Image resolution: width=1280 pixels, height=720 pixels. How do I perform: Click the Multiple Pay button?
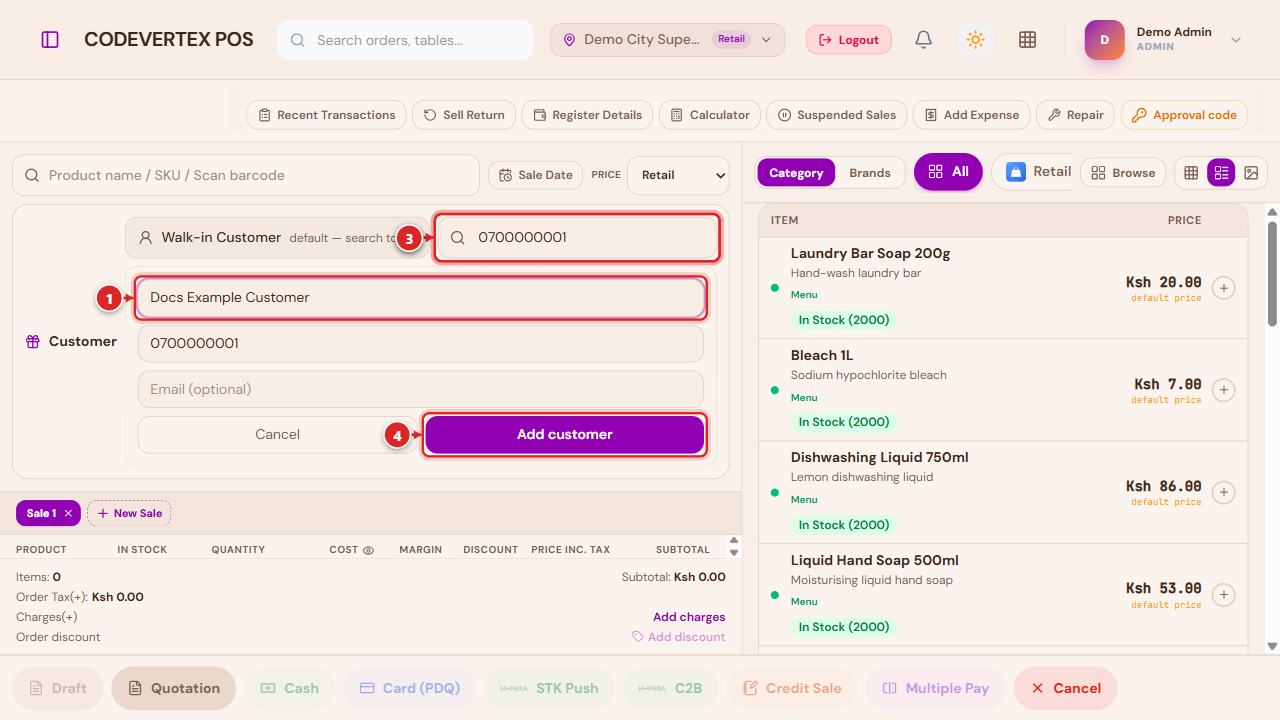(936, 688)
